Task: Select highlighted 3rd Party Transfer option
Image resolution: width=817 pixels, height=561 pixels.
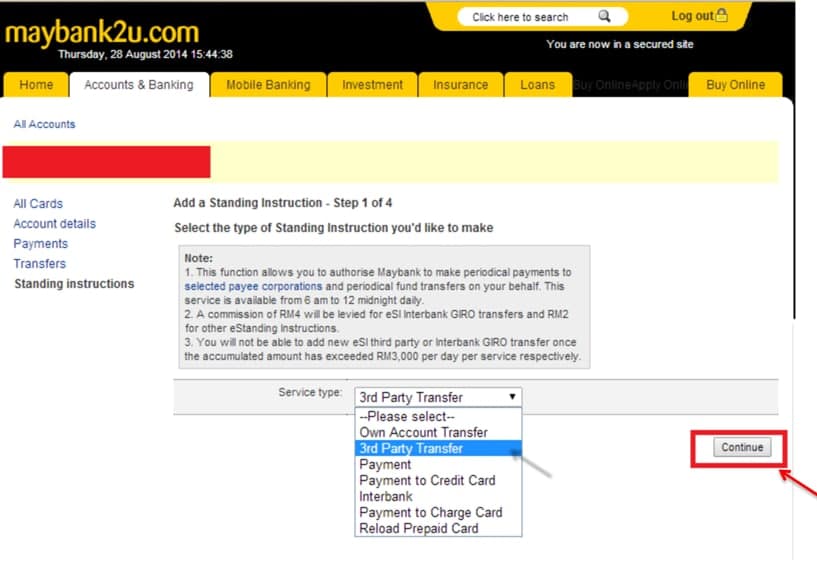Action: click(438, 448)
